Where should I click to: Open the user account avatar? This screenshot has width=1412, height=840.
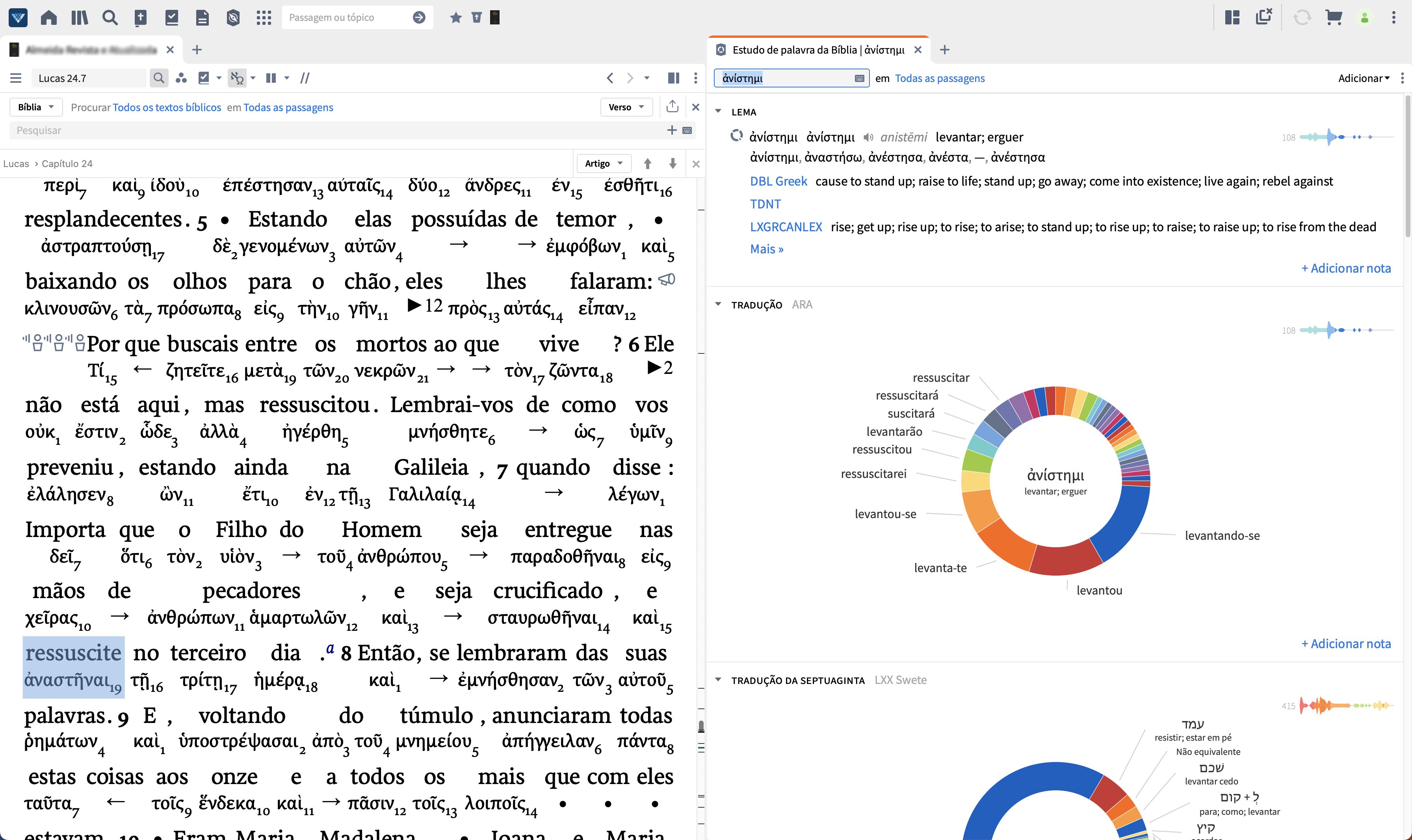(1364, 18)
